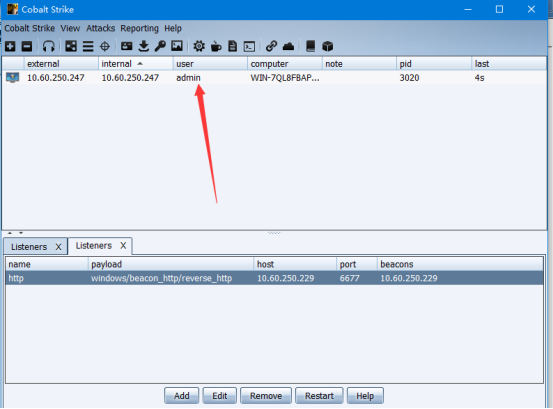Maximize the Cobalt Strike window
The width and height of the screenshot is (553, 409).
(499, 10)
